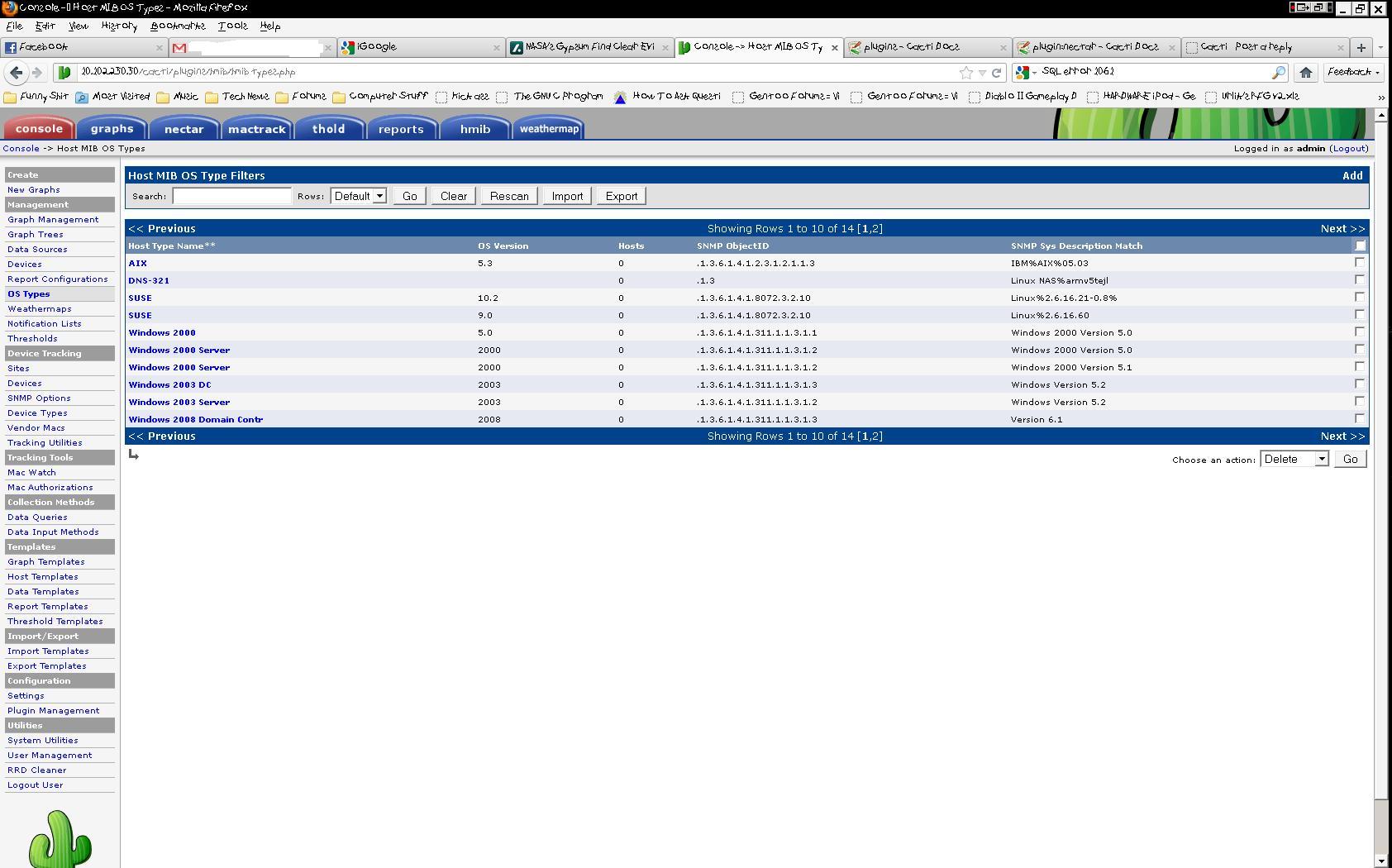Click the arrow icon below the table
Image resolution: width=1392 pixels, height=868 pixels.
click(x=134, y=454)
